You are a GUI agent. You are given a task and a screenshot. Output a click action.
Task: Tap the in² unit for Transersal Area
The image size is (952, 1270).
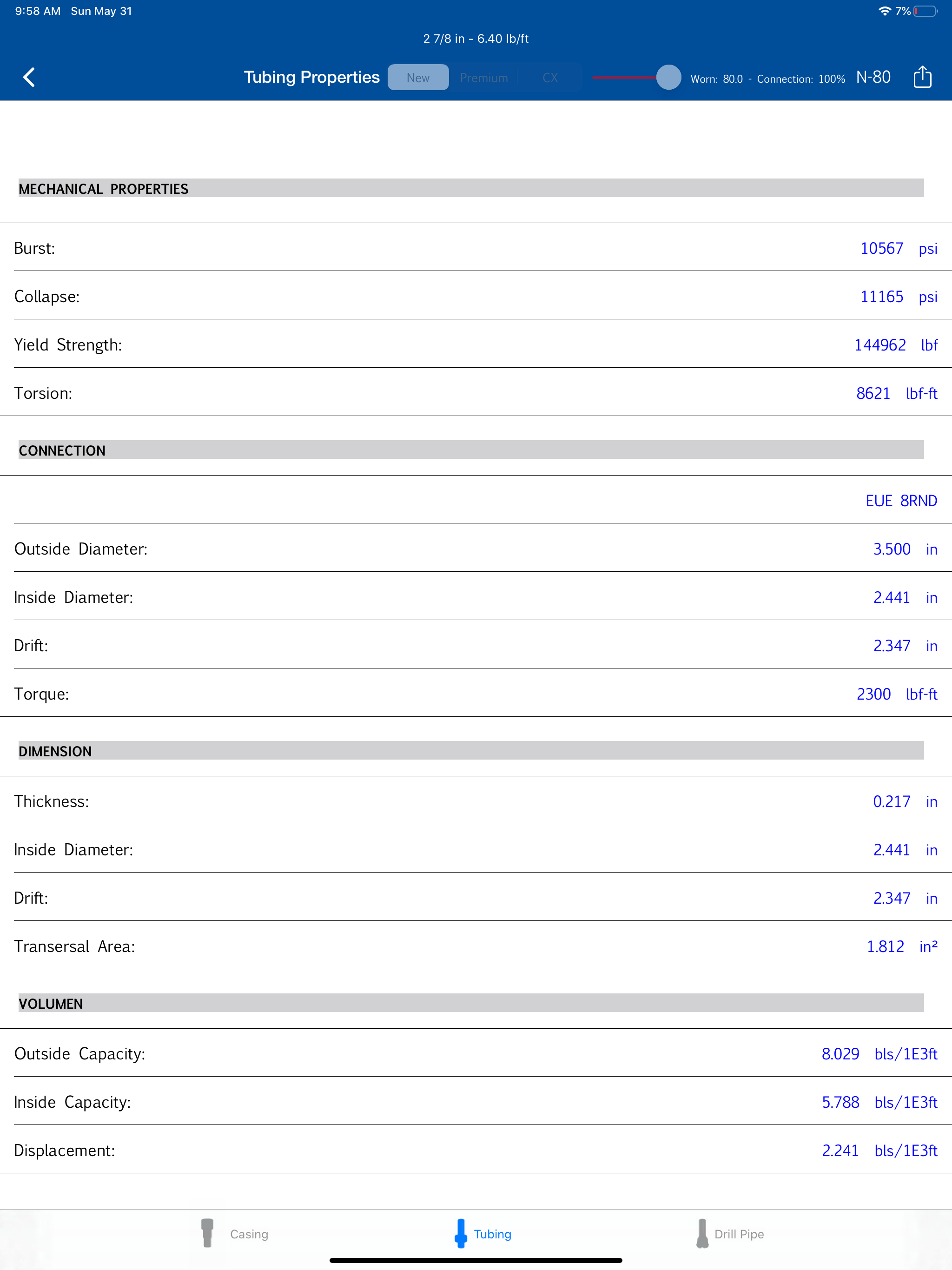[x=928, y=946]
